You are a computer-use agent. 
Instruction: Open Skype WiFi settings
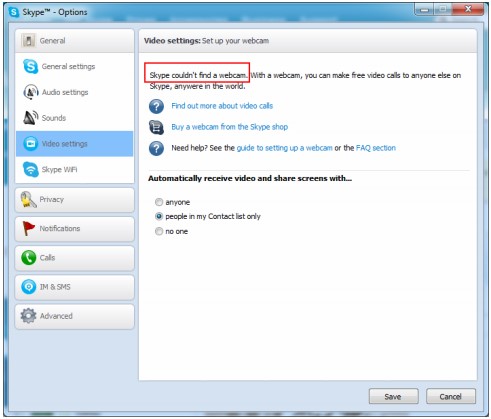point(75,169)
